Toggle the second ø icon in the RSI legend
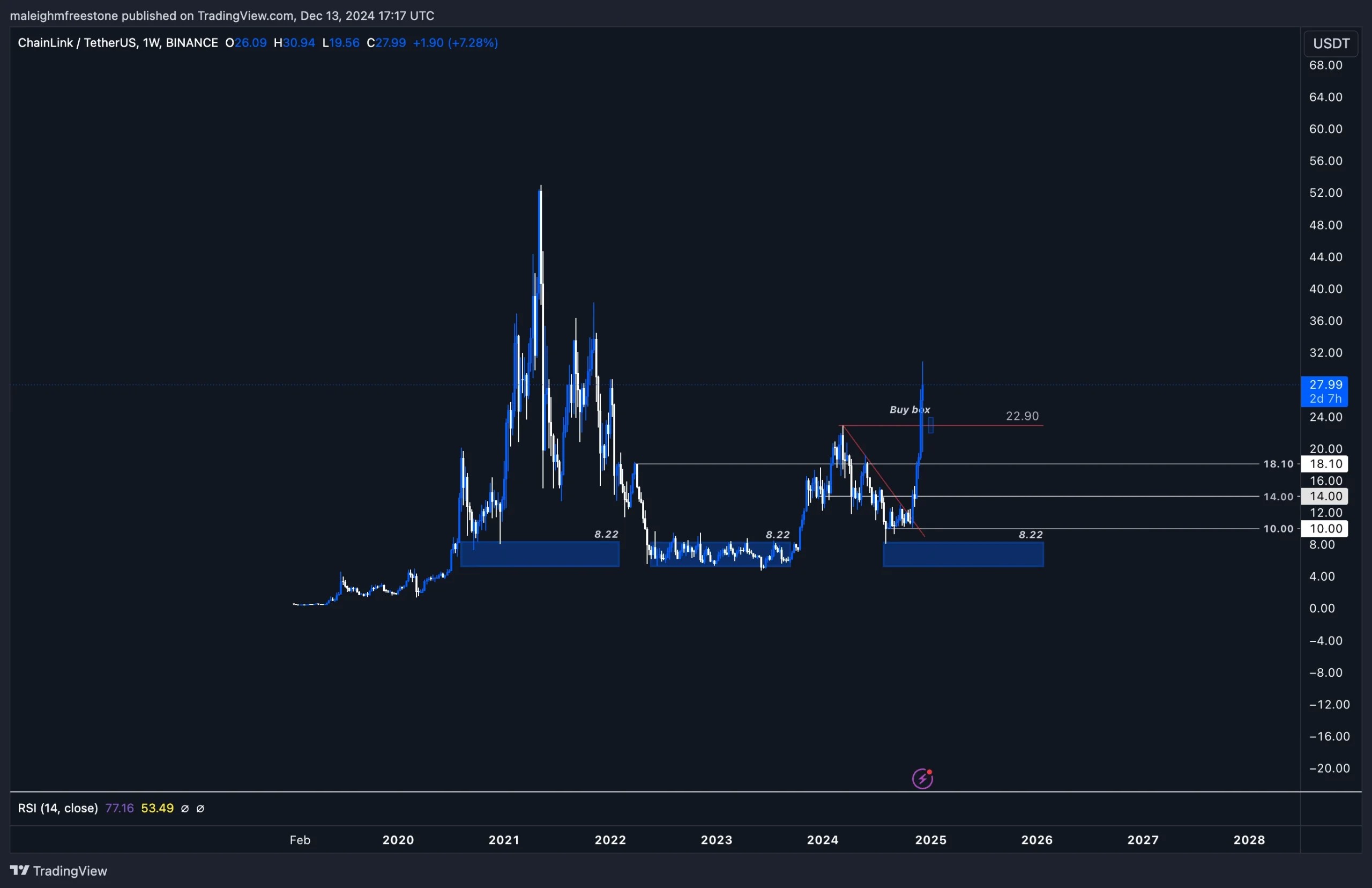 pos(200,808)
